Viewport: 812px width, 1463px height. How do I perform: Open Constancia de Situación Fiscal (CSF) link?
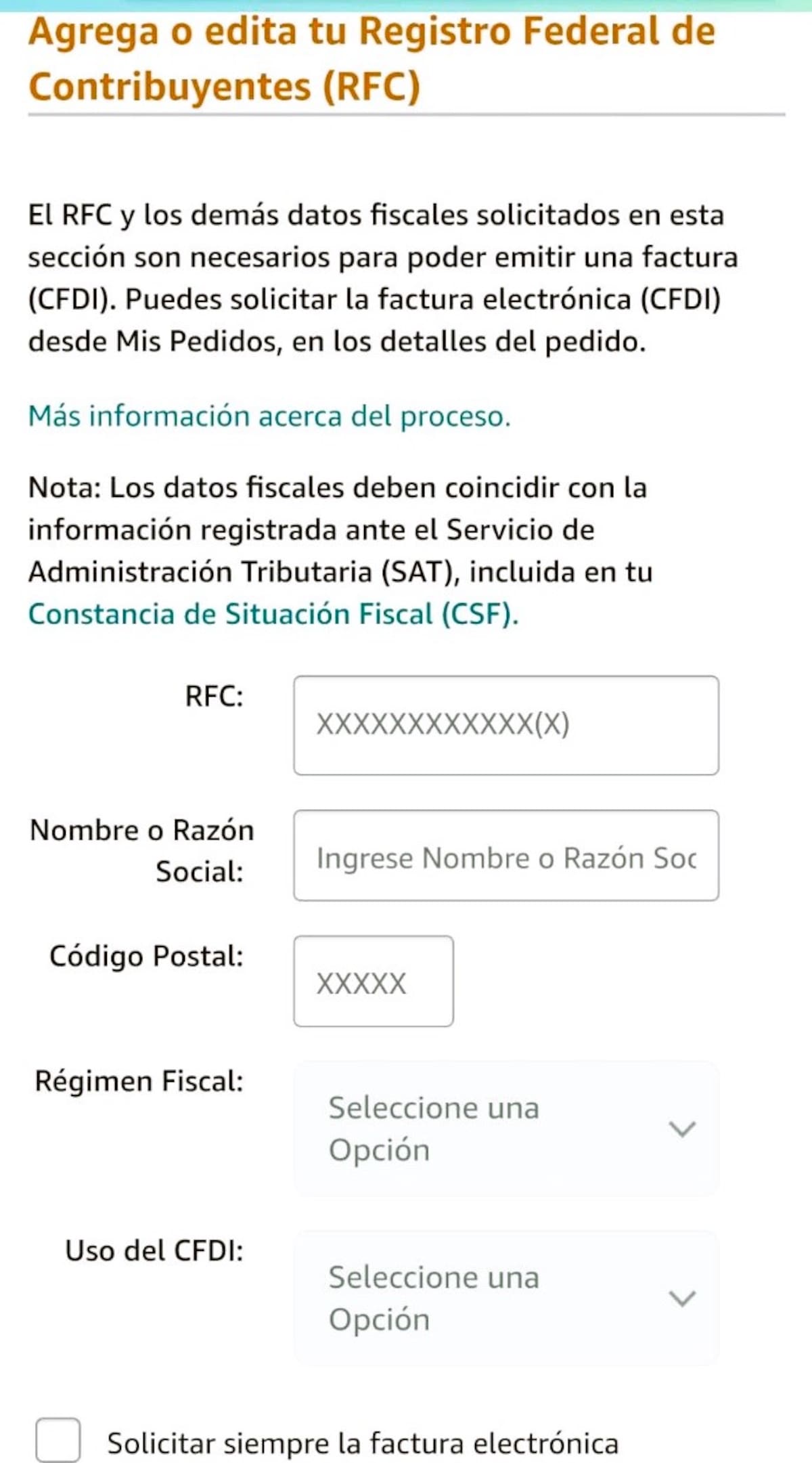click(273, 614)
